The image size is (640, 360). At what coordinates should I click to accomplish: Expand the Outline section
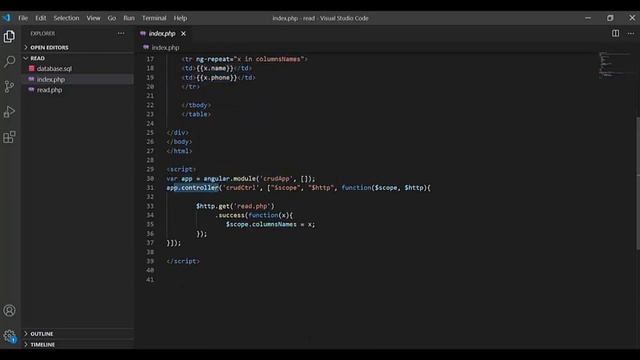pyautogui.click(x=42, y=333)
